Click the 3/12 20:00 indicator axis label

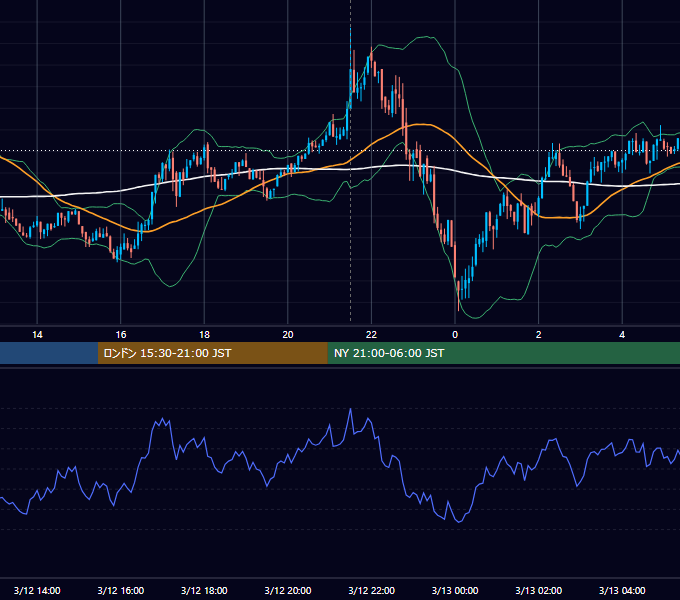(x=288, y=590)
